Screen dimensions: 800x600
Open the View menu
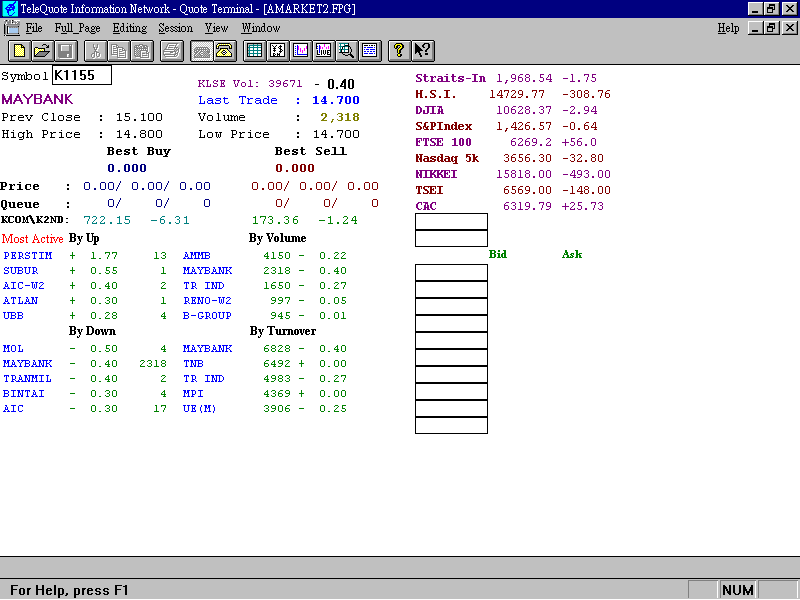(x=216, y=28)
